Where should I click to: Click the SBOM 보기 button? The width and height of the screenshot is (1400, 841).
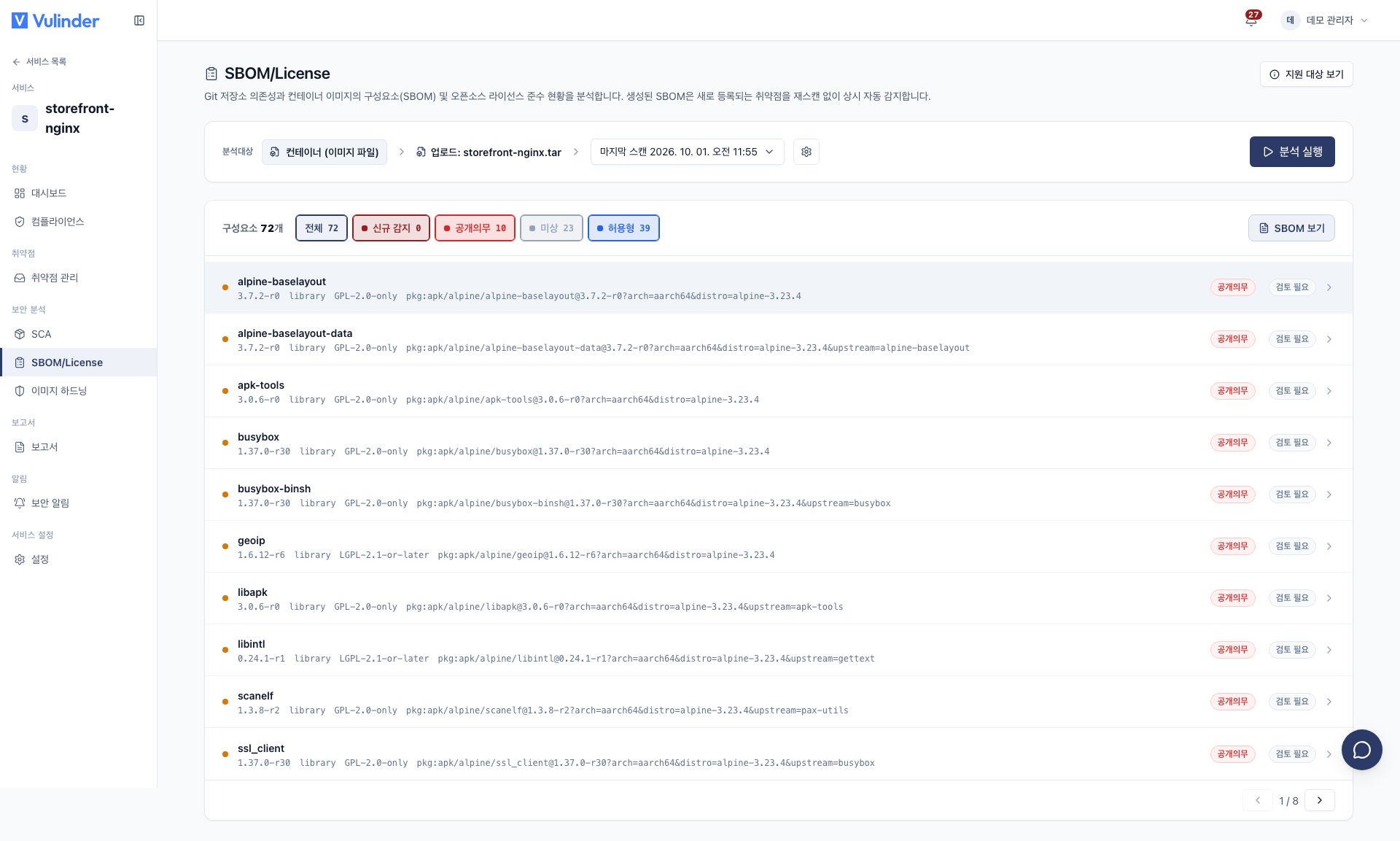1291,228
